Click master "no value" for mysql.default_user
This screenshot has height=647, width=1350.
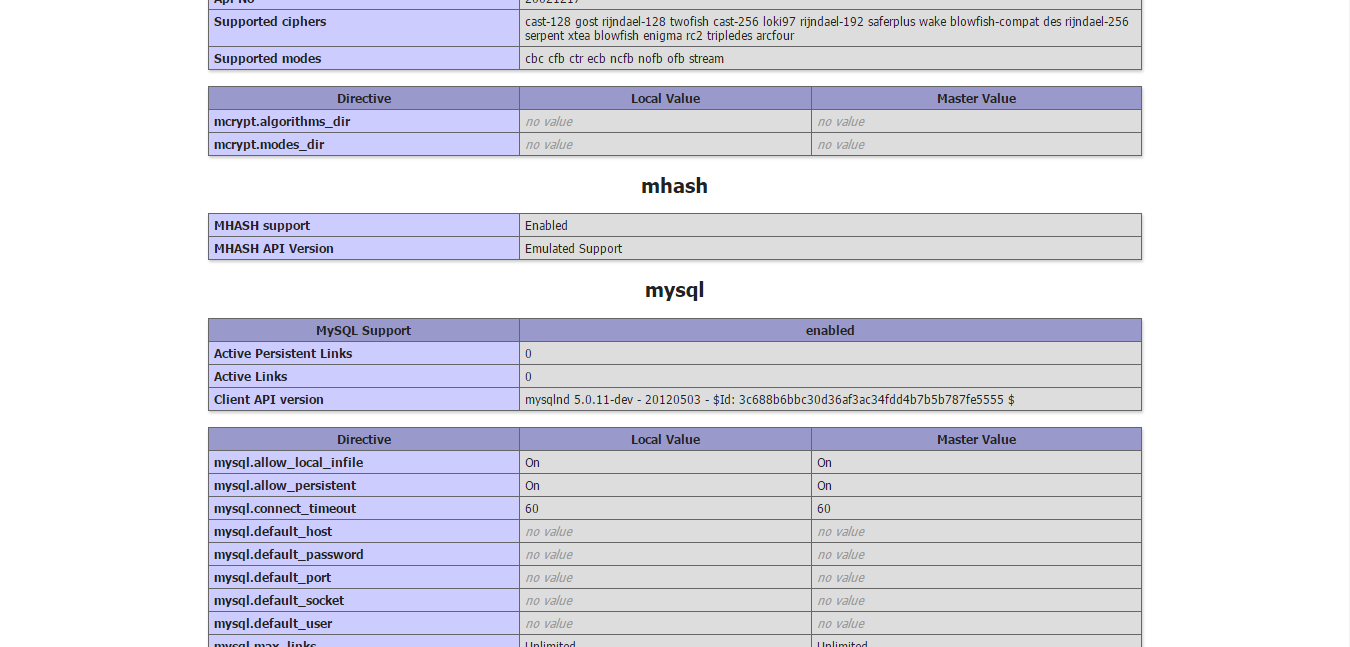(x=841, y=623)
